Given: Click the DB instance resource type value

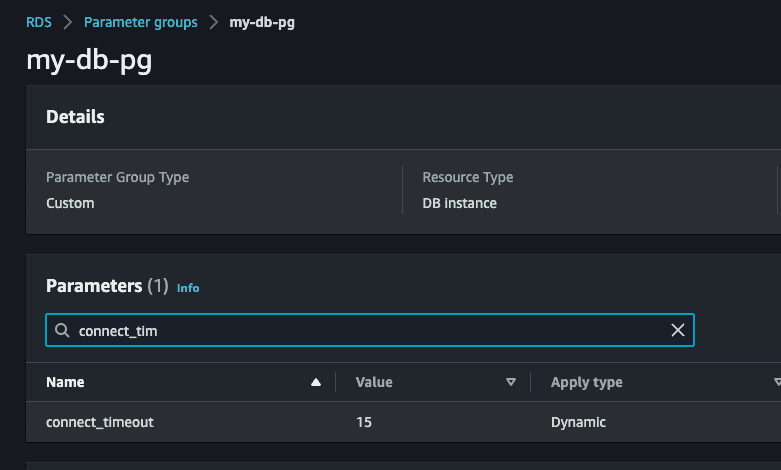Looking at the screenshot, I should point(459,203).
